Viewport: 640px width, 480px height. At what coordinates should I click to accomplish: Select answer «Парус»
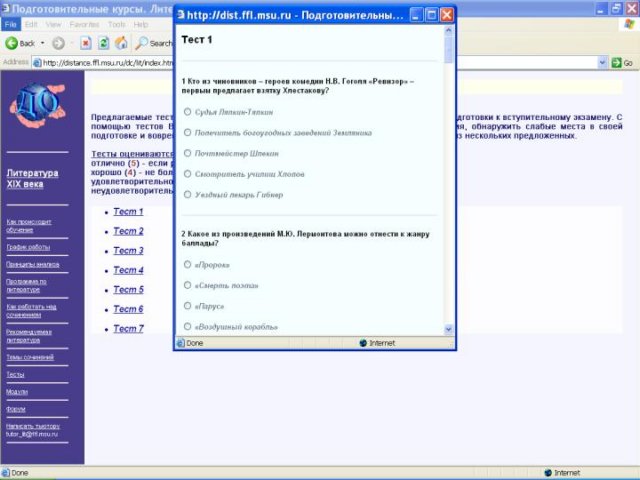click(x=187, y=306)
